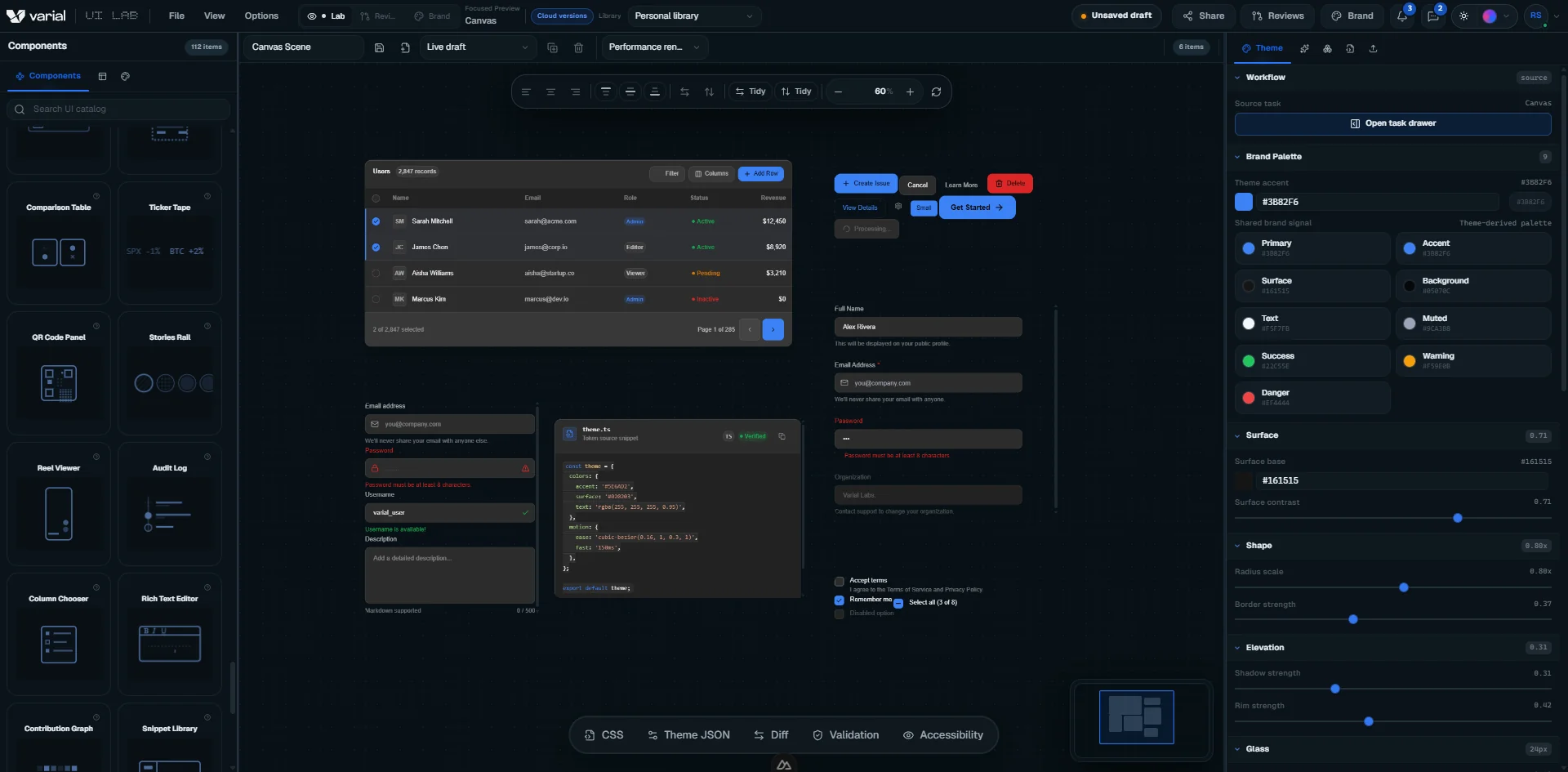Click the Add Row button
Viewport: 1568px width, 772px height.
click(761, 174)
